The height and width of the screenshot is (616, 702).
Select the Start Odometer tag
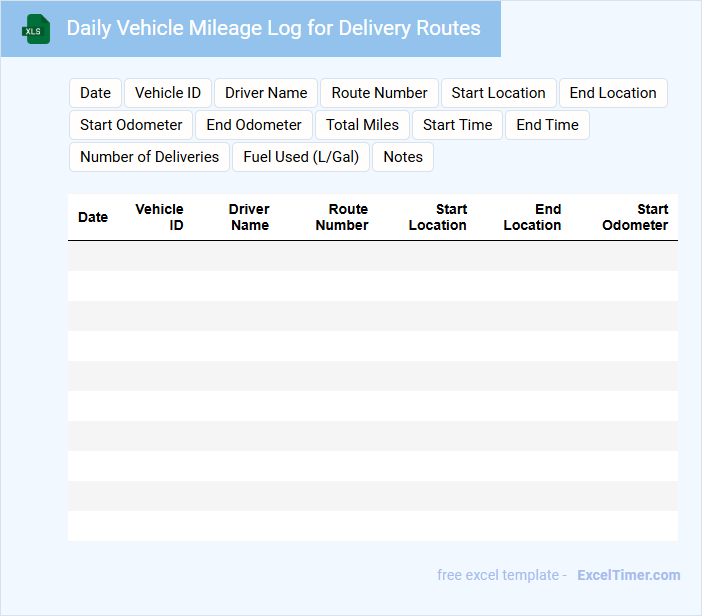[131, 125]
